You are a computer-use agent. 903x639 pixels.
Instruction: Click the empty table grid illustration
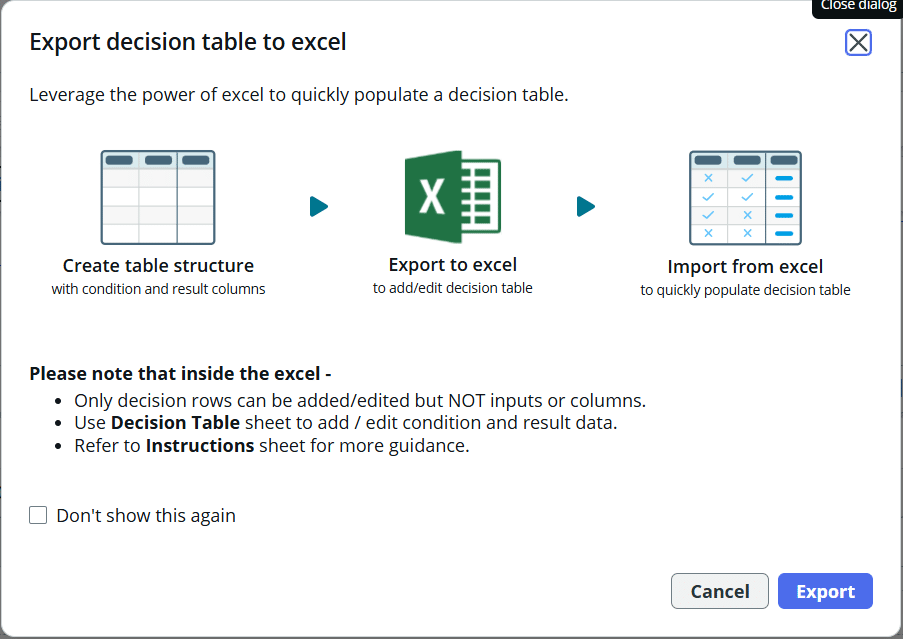(157, 197)
